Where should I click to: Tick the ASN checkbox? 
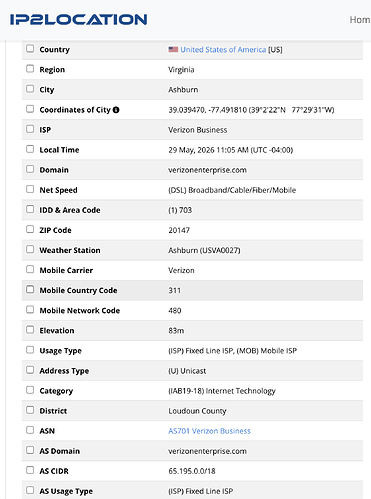[x=30, y=430]
